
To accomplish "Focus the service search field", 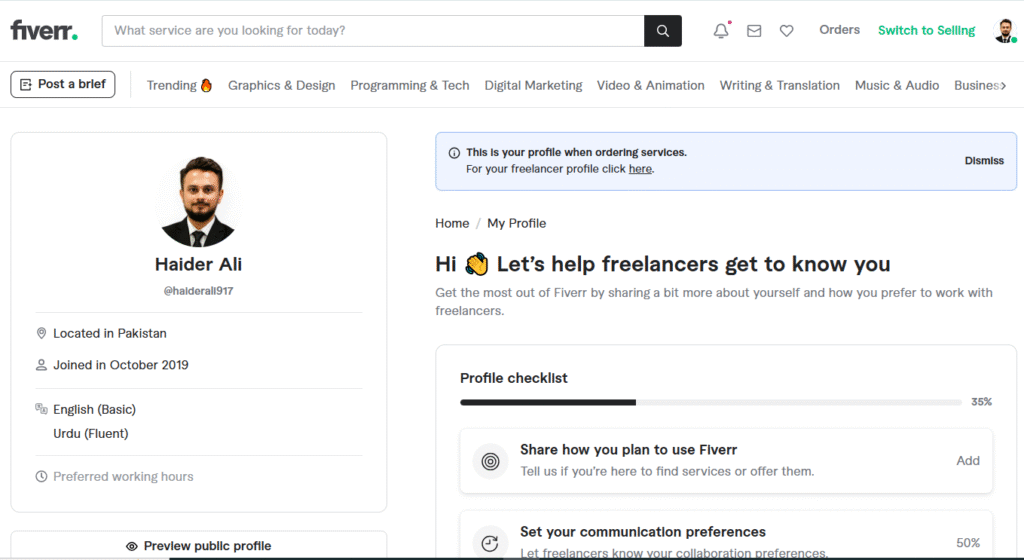I will tap(373, 31).
